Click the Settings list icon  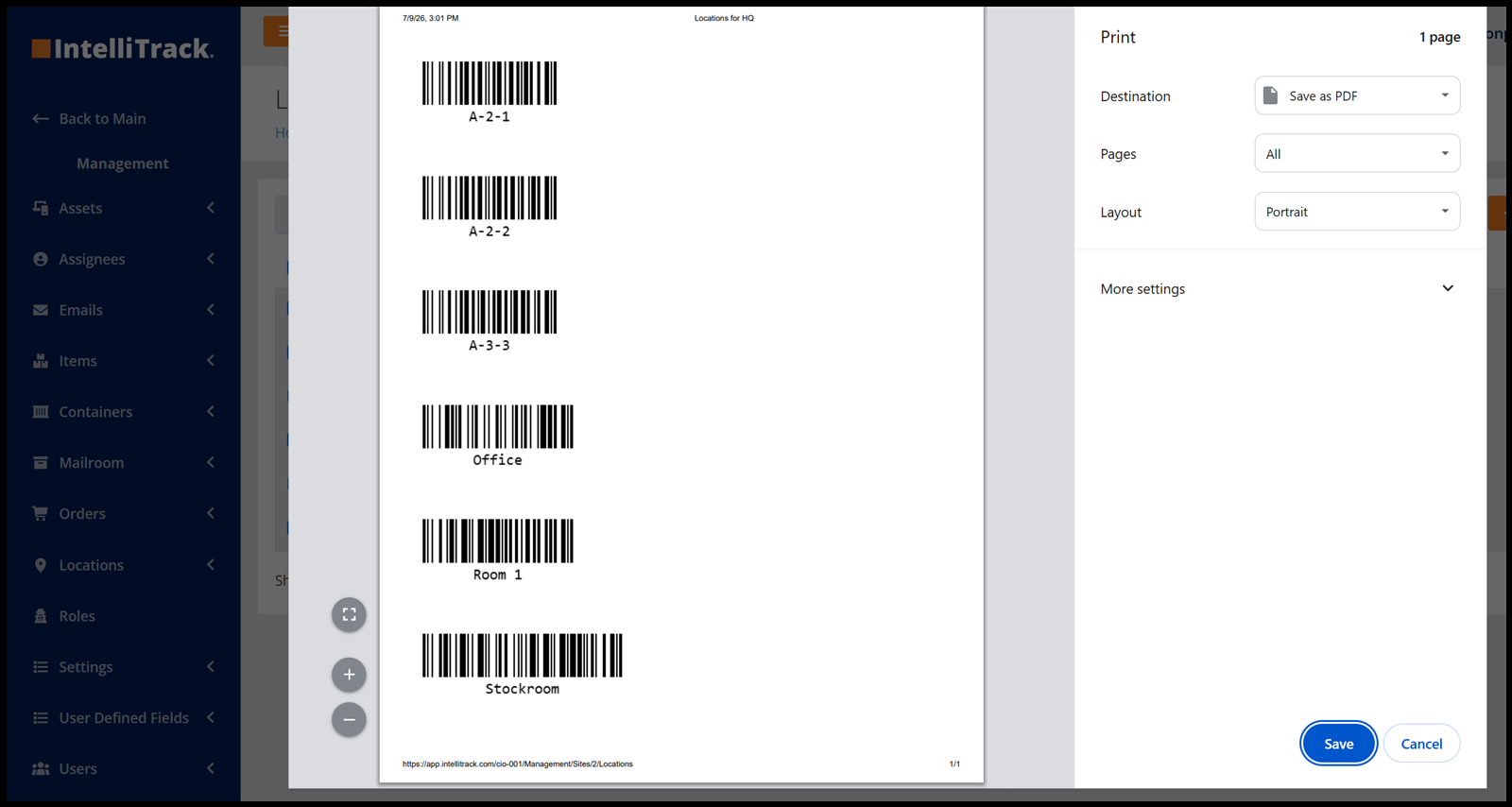[41, 667]
